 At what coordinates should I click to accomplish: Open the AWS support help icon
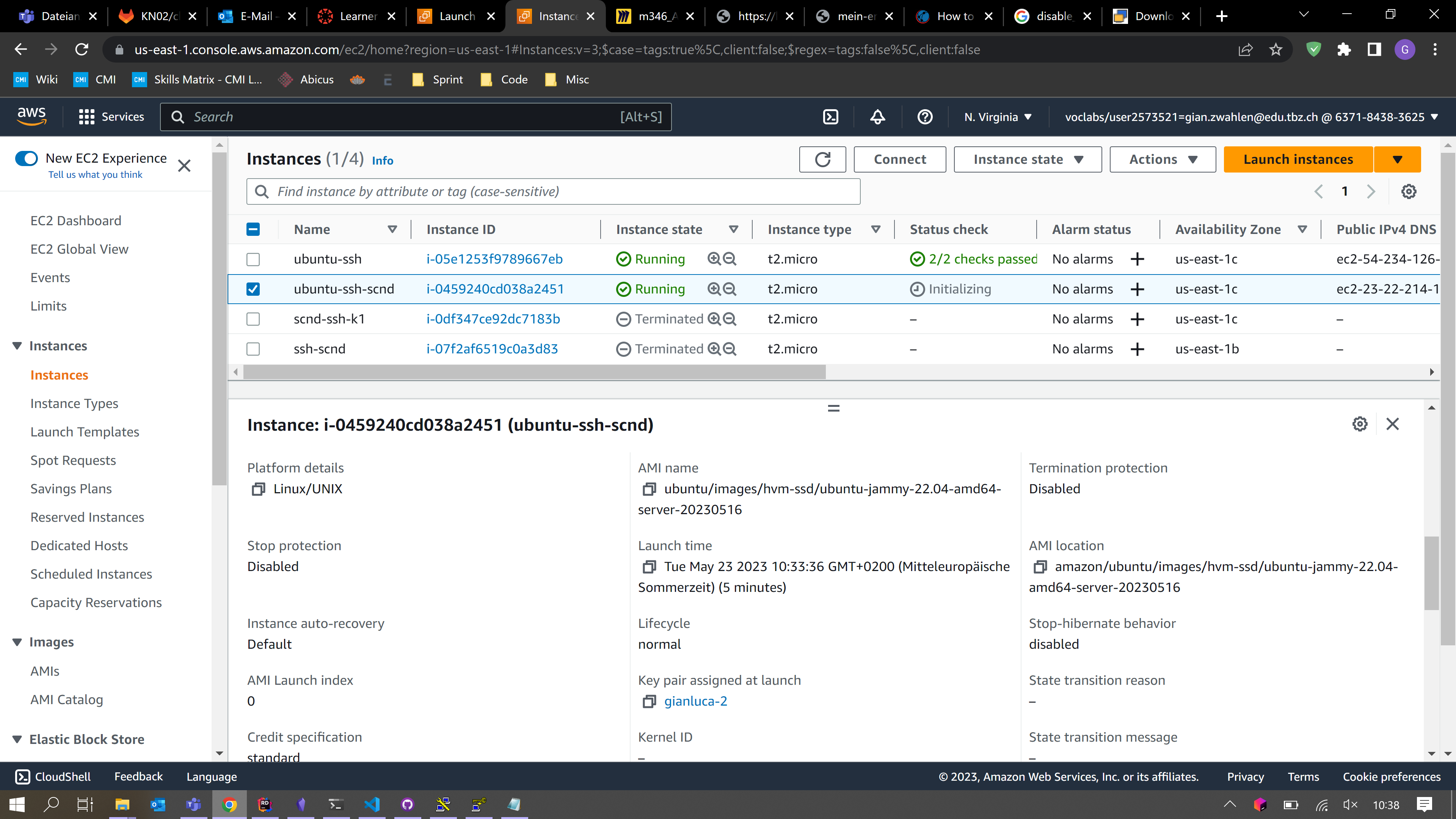[x=925, y=117]
